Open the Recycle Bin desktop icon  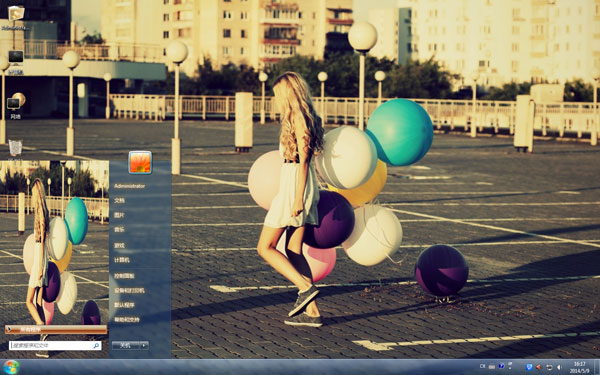click(x=15, y=147)
